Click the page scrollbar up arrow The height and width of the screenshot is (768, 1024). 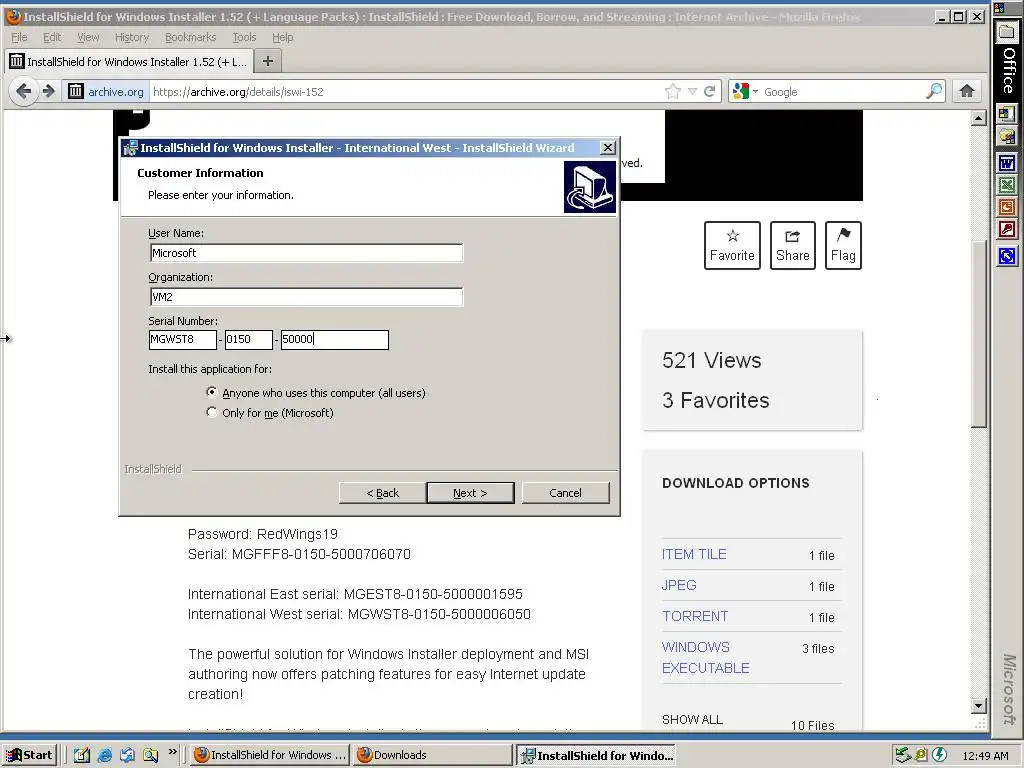(978, 118)
